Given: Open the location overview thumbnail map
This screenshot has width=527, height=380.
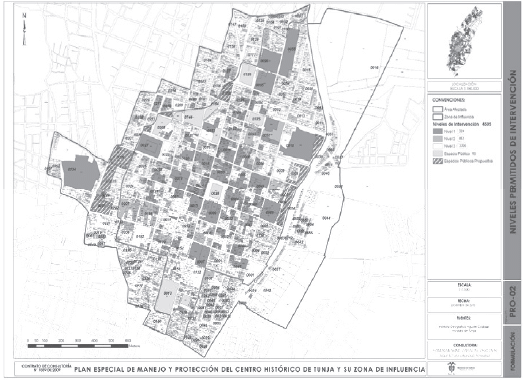Looking at the screenshot, I should (464, 41).
